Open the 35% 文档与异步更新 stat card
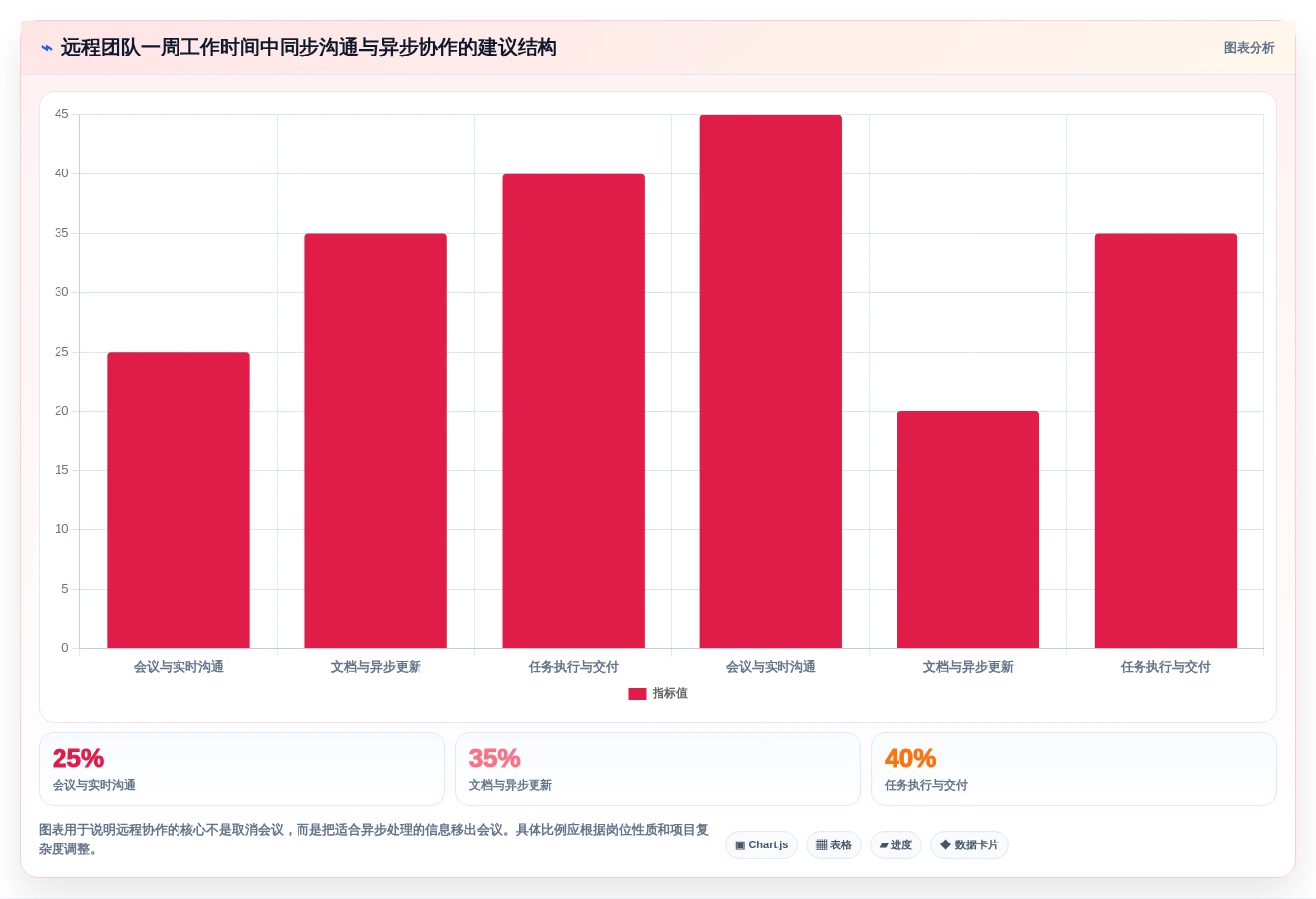1316x899 pixels. coord(658,769)
